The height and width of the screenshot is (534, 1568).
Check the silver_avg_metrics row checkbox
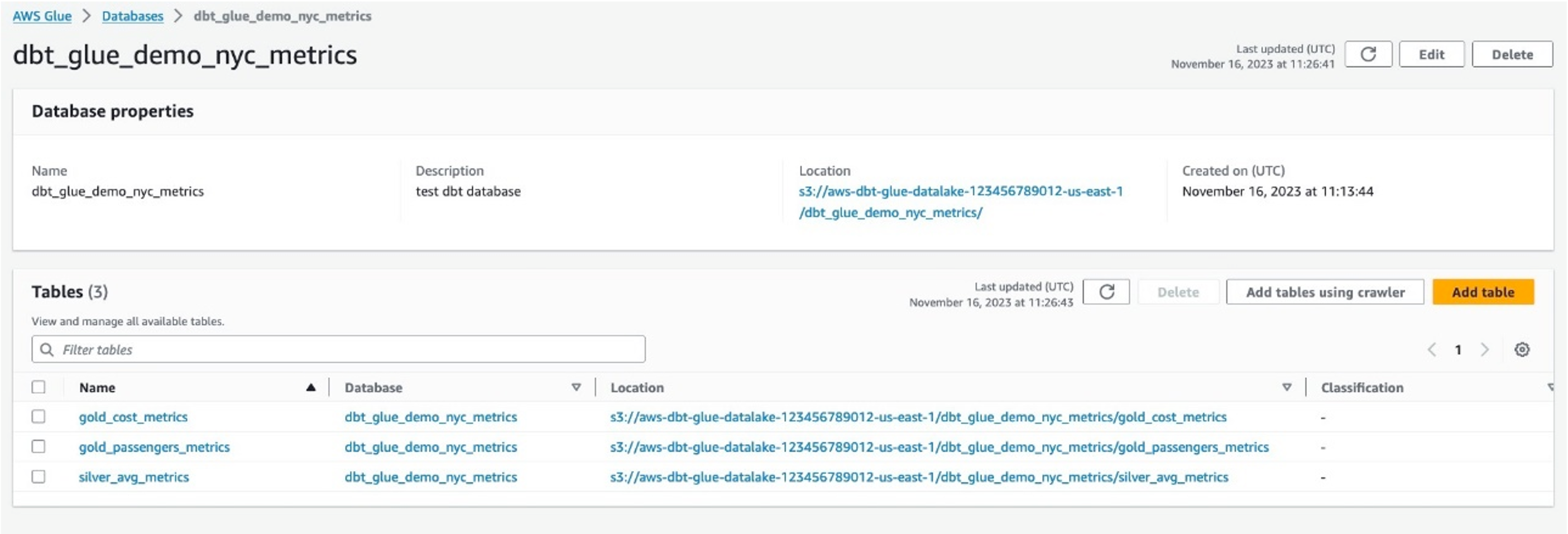(39, 477)
